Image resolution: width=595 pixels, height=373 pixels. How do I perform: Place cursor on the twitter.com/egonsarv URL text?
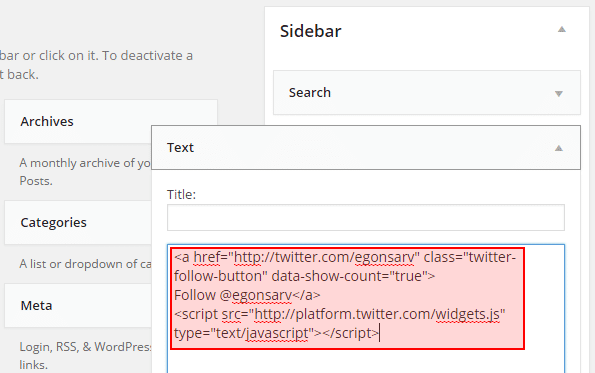click(x=324, y=257)
